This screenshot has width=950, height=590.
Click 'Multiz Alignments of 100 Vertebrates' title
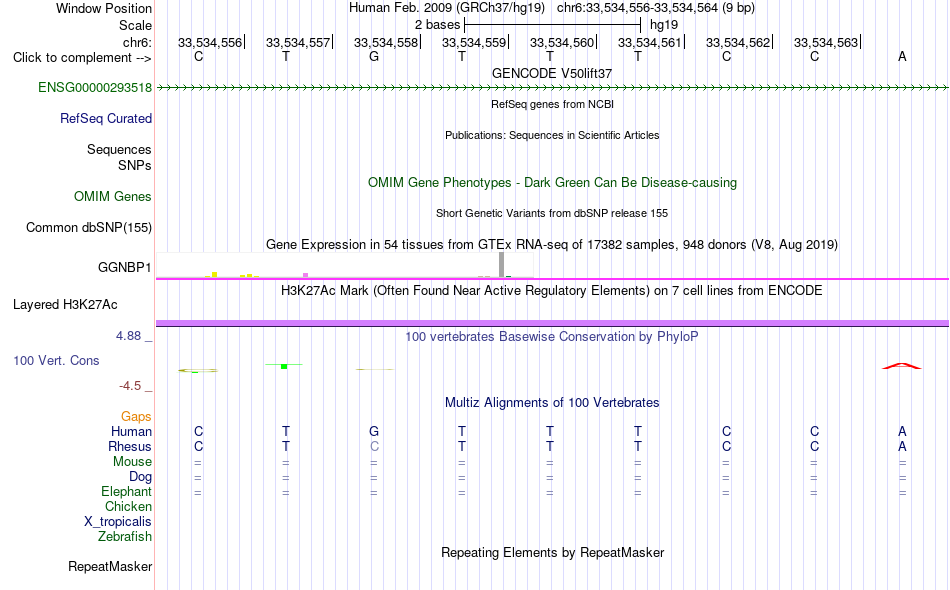(x=552, y=403)
